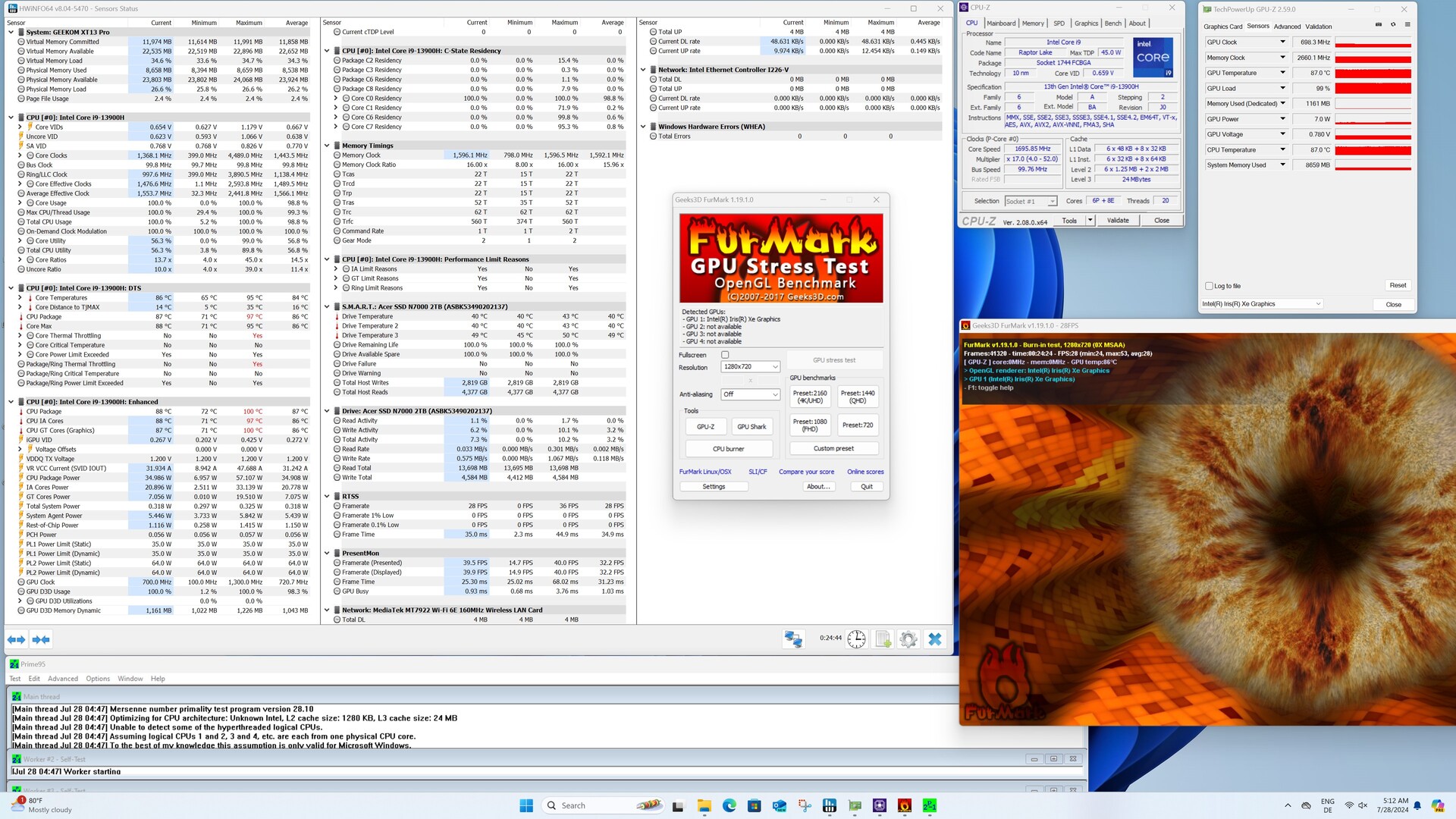Open FurMark Online scores link
Image resolution: width=1456 pixels, height=819 pixels.
click(x=865, y=472)
